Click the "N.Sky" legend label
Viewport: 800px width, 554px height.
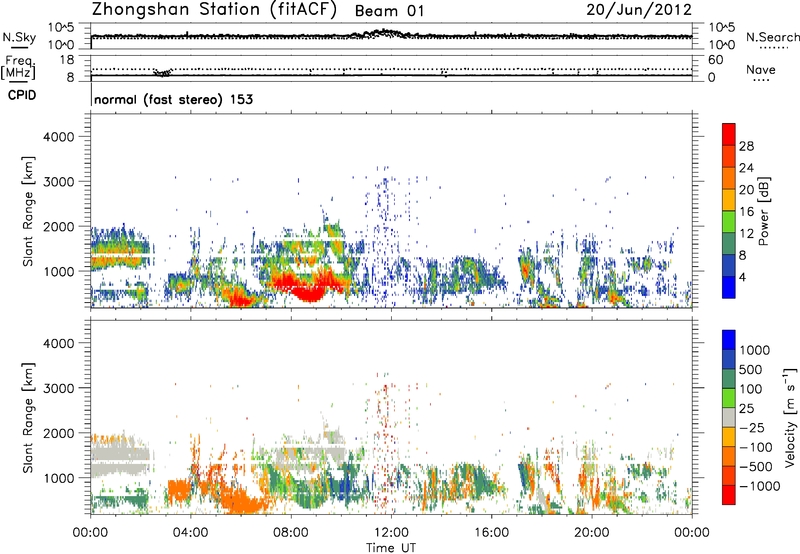point(19,37)
